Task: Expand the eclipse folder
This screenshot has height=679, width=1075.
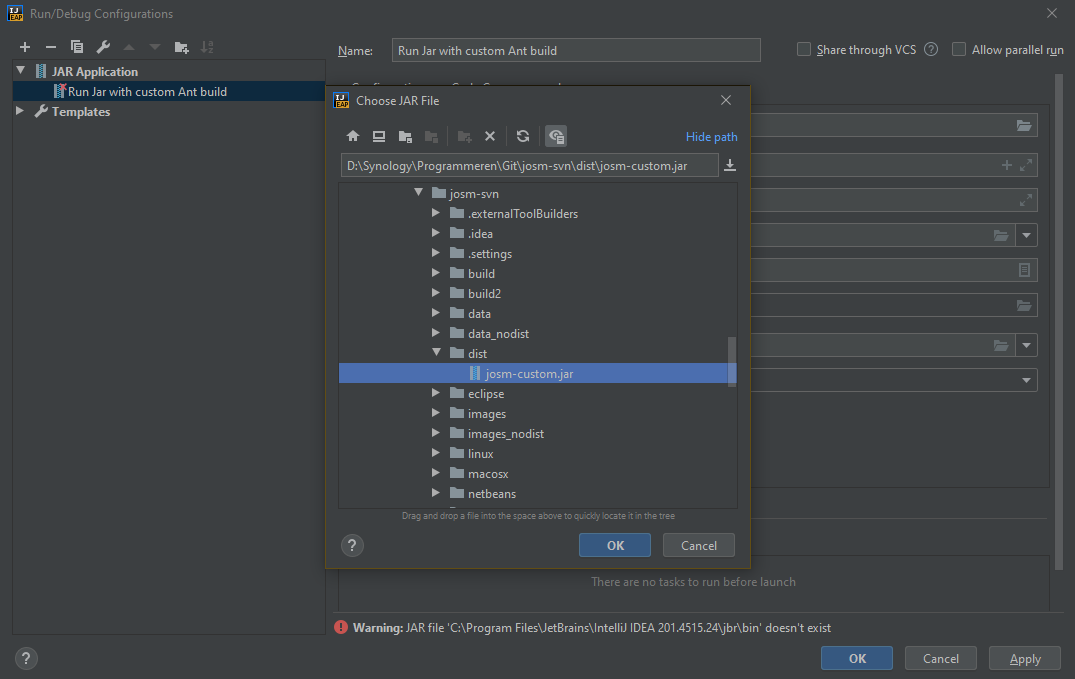Action: (436, 393)
